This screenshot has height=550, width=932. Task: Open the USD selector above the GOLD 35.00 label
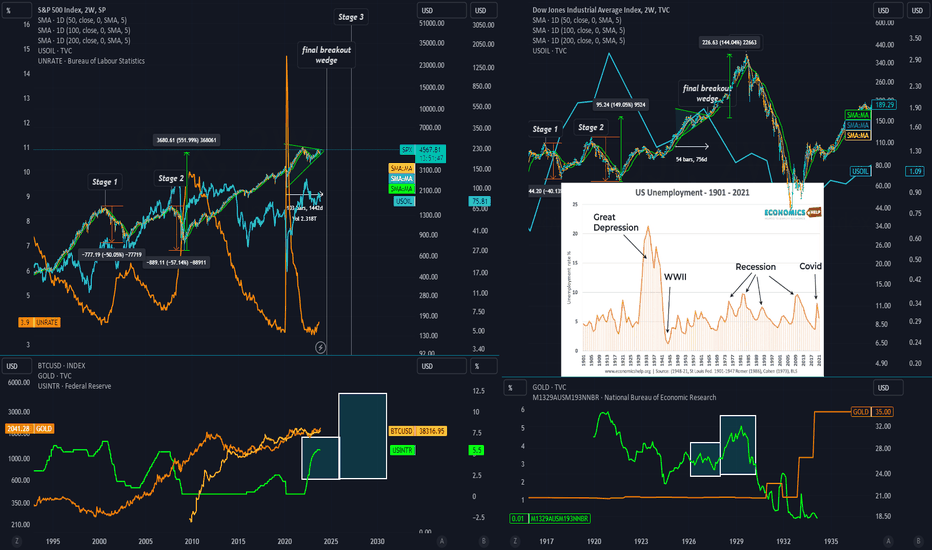tap(888, 388)
